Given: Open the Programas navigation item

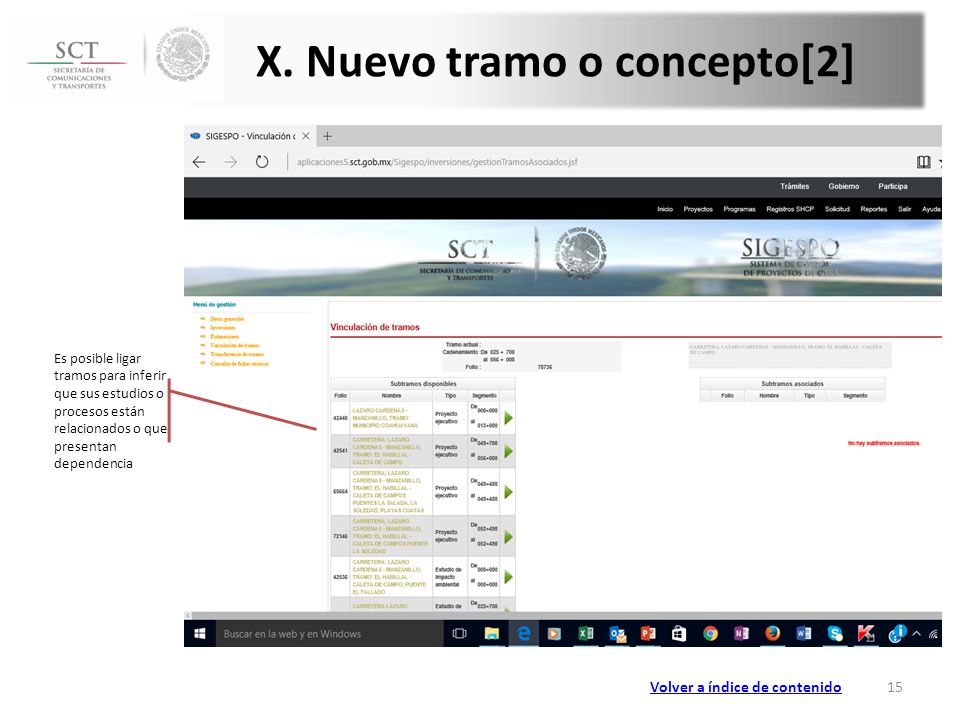Looking at the screenshot, I should pyautogui.click(x=740, y=209).
